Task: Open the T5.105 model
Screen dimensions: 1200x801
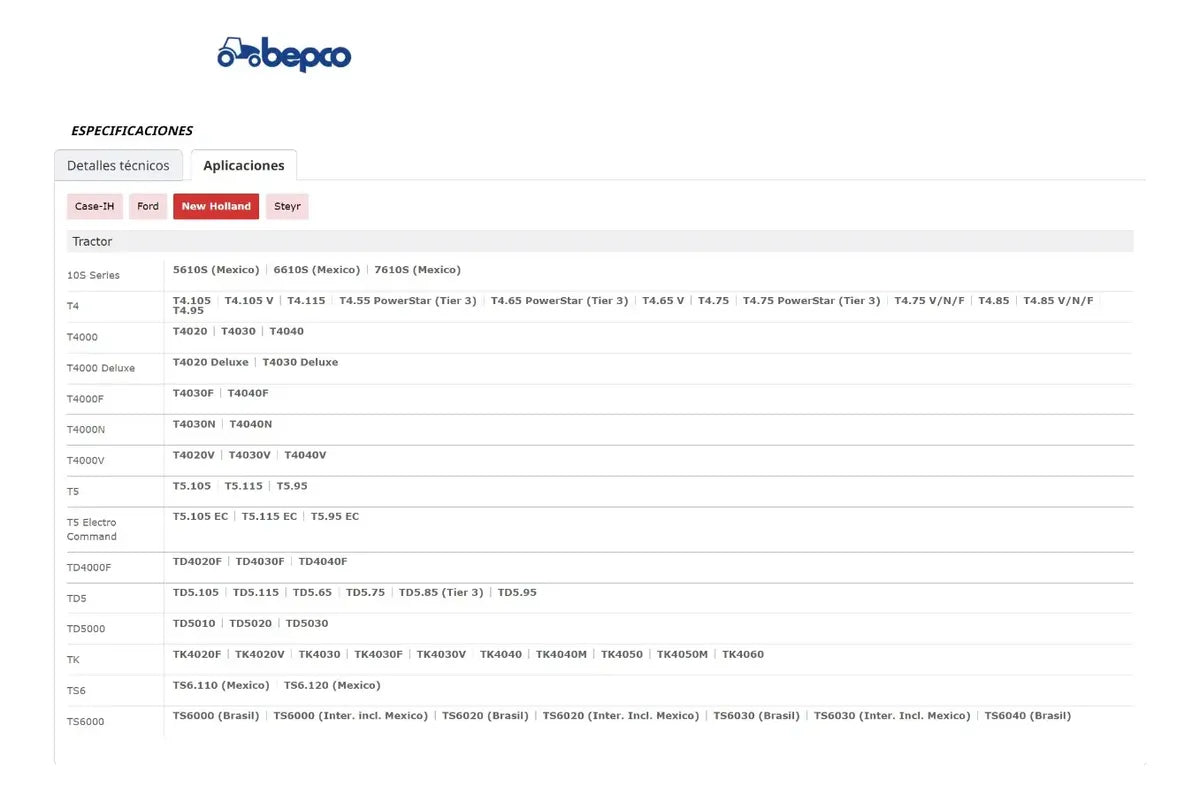Action: 192,487
